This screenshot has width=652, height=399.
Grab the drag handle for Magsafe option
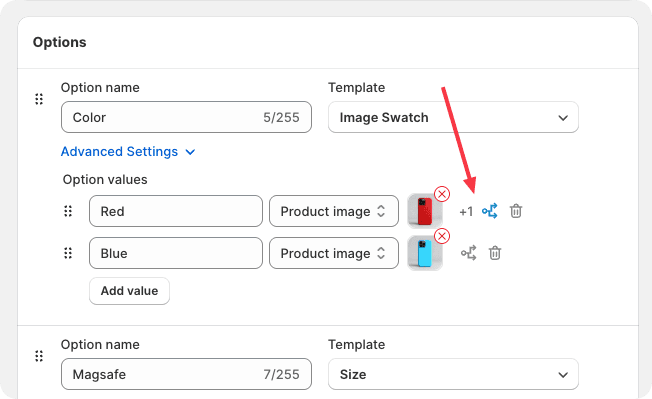point(39,356)
